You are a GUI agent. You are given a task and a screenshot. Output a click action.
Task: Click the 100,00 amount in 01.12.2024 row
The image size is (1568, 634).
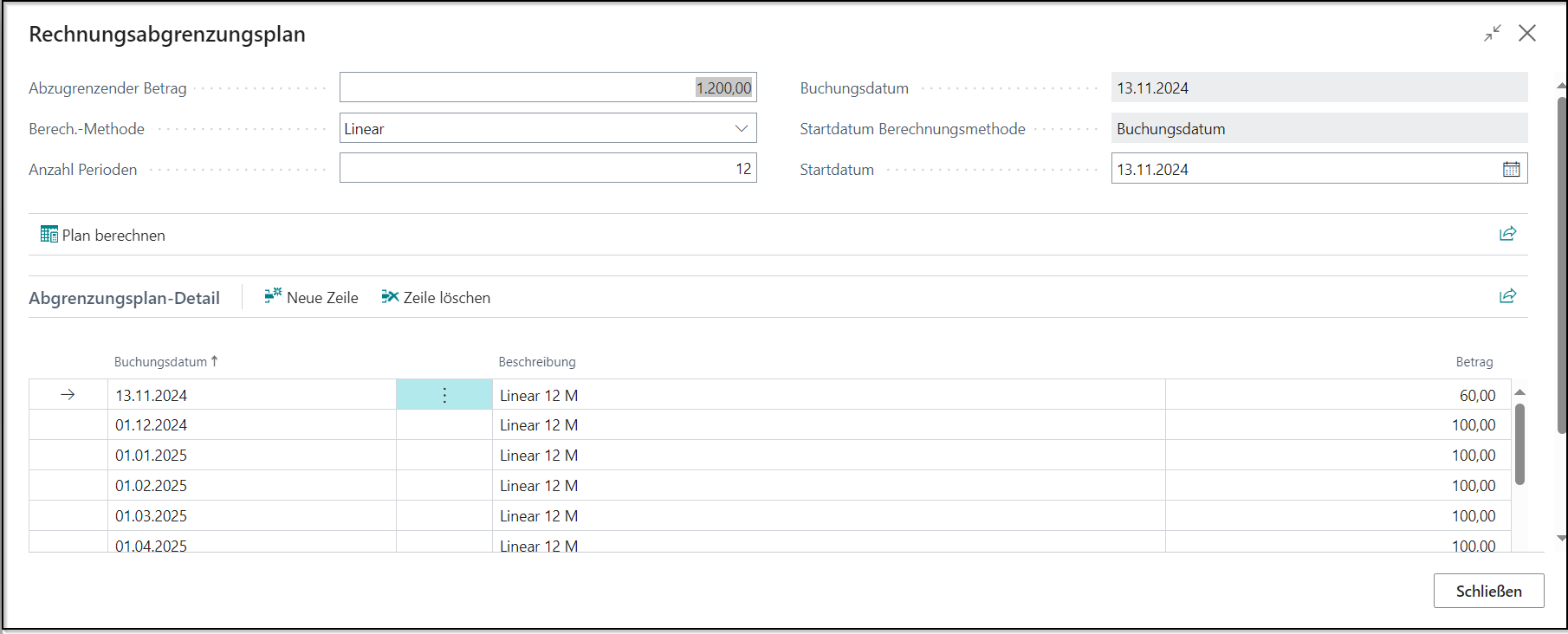(1473, 425)
